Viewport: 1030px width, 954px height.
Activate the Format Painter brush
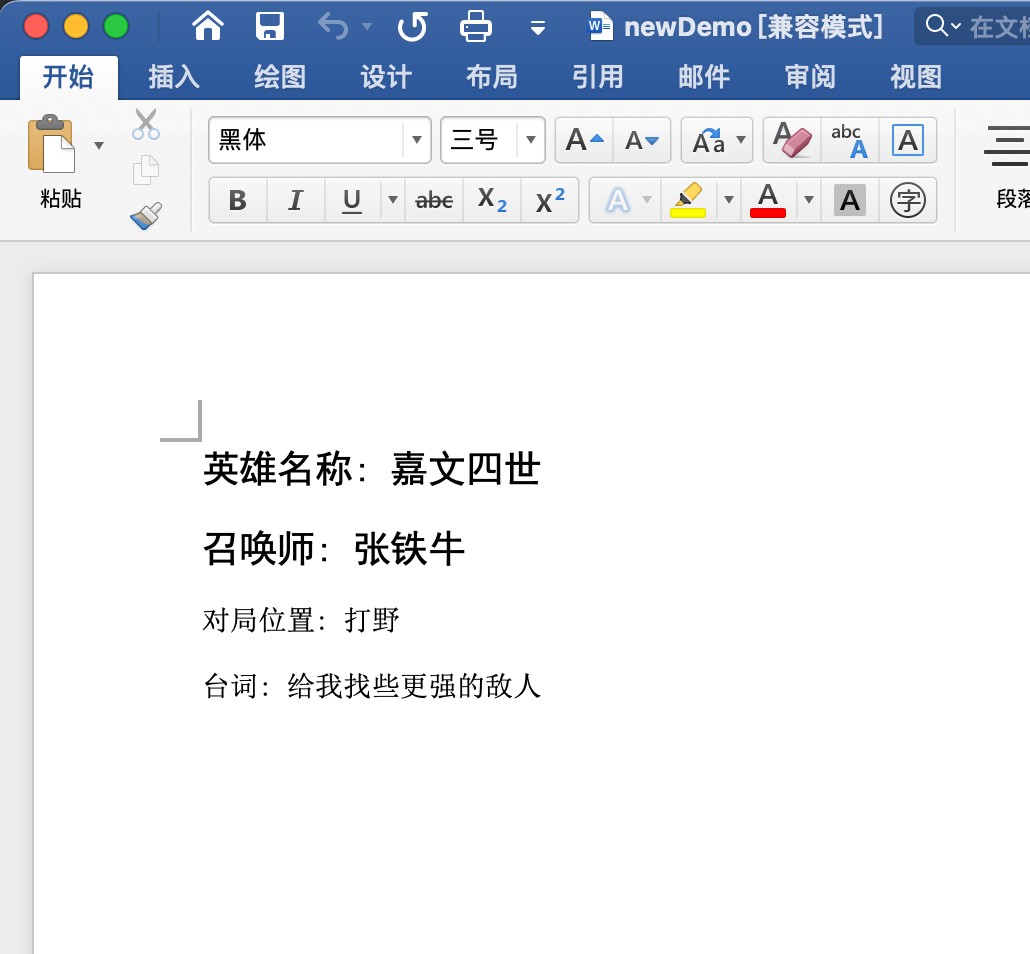(x=145, y=216)
